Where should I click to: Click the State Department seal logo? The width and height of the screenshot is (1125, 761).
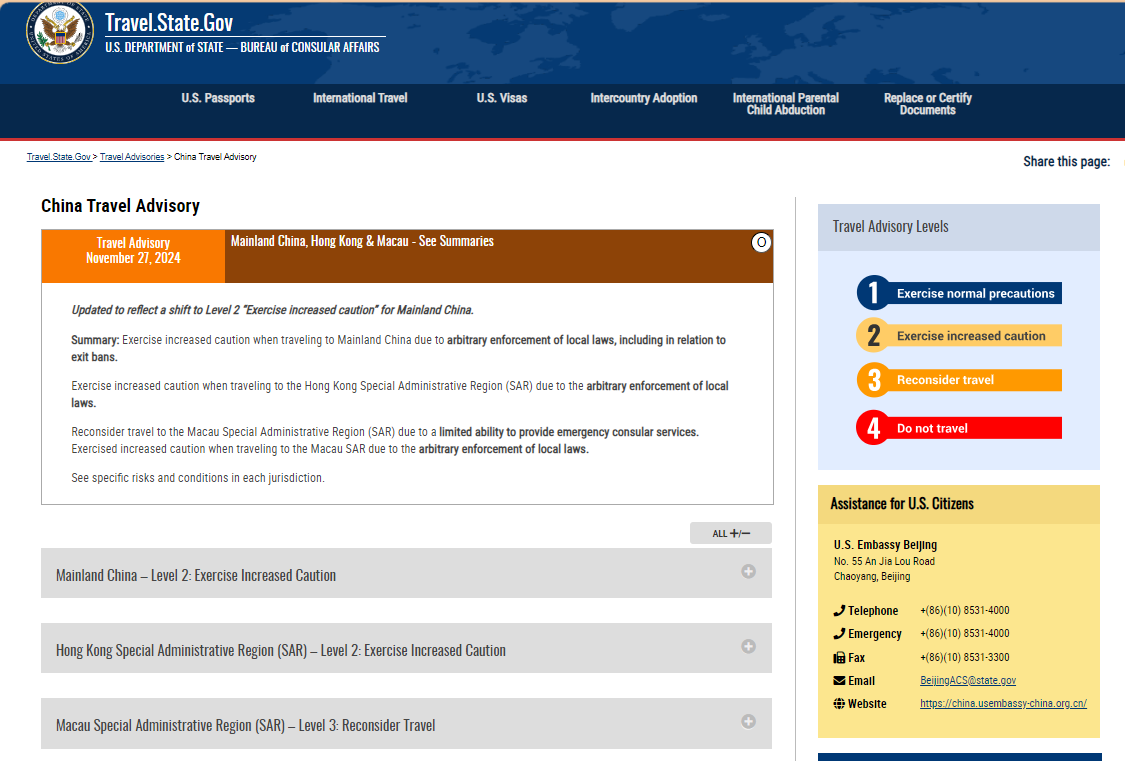tap(59, 32)
